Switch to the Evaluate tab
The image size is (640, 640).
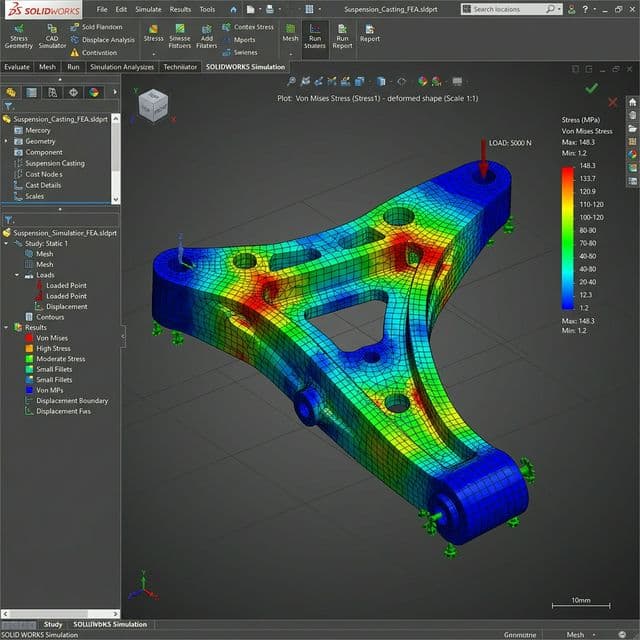17,67
